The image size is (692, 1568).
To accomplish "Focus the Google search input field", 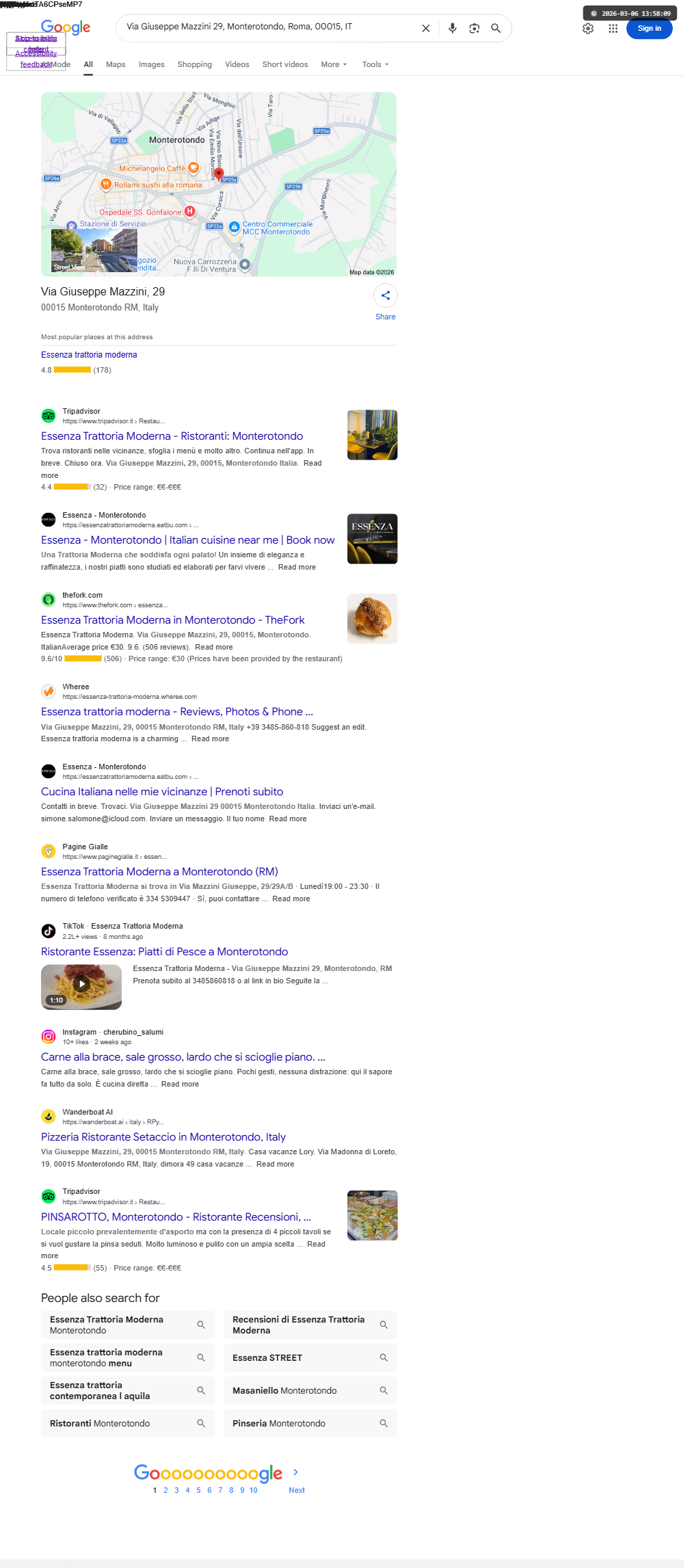I will point(270,27).
